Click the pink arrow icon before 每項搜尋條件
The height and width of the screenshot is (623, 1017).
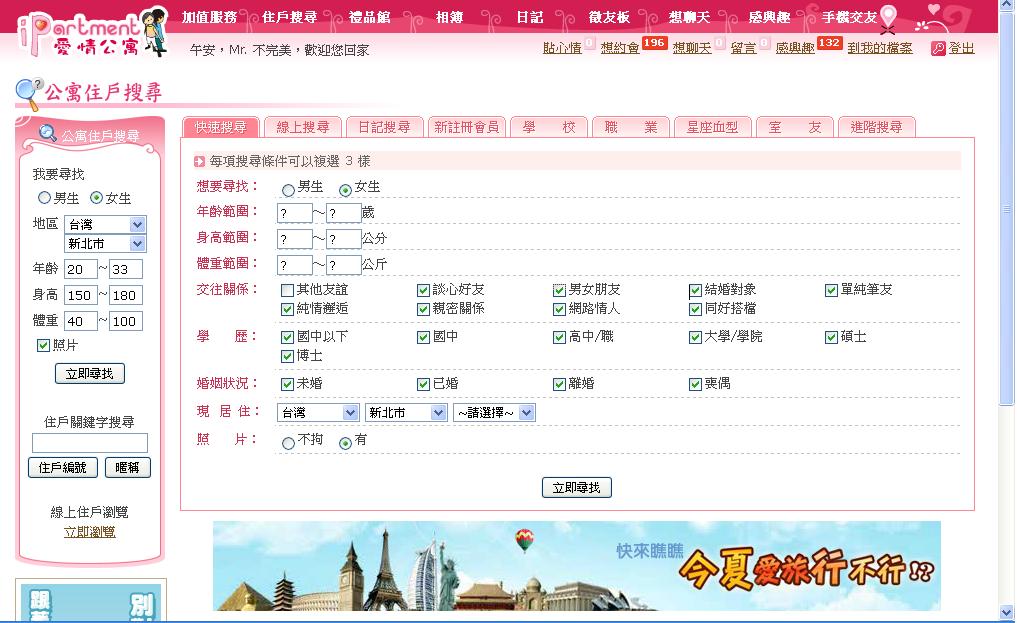pyautogui.click(x=200, y=161)
